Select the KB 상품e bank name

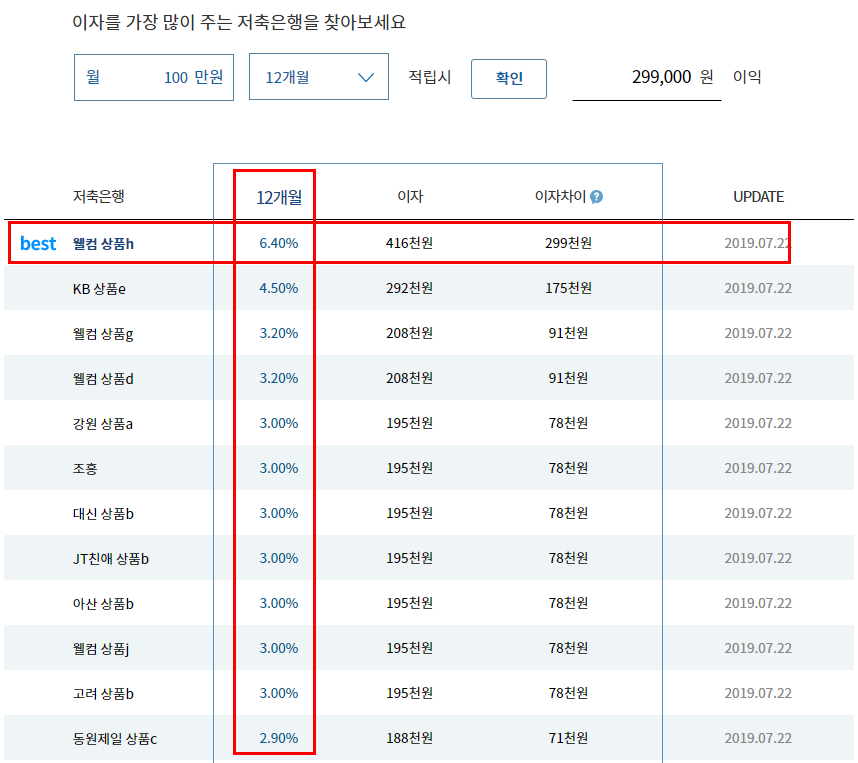[x=99, y=288]
